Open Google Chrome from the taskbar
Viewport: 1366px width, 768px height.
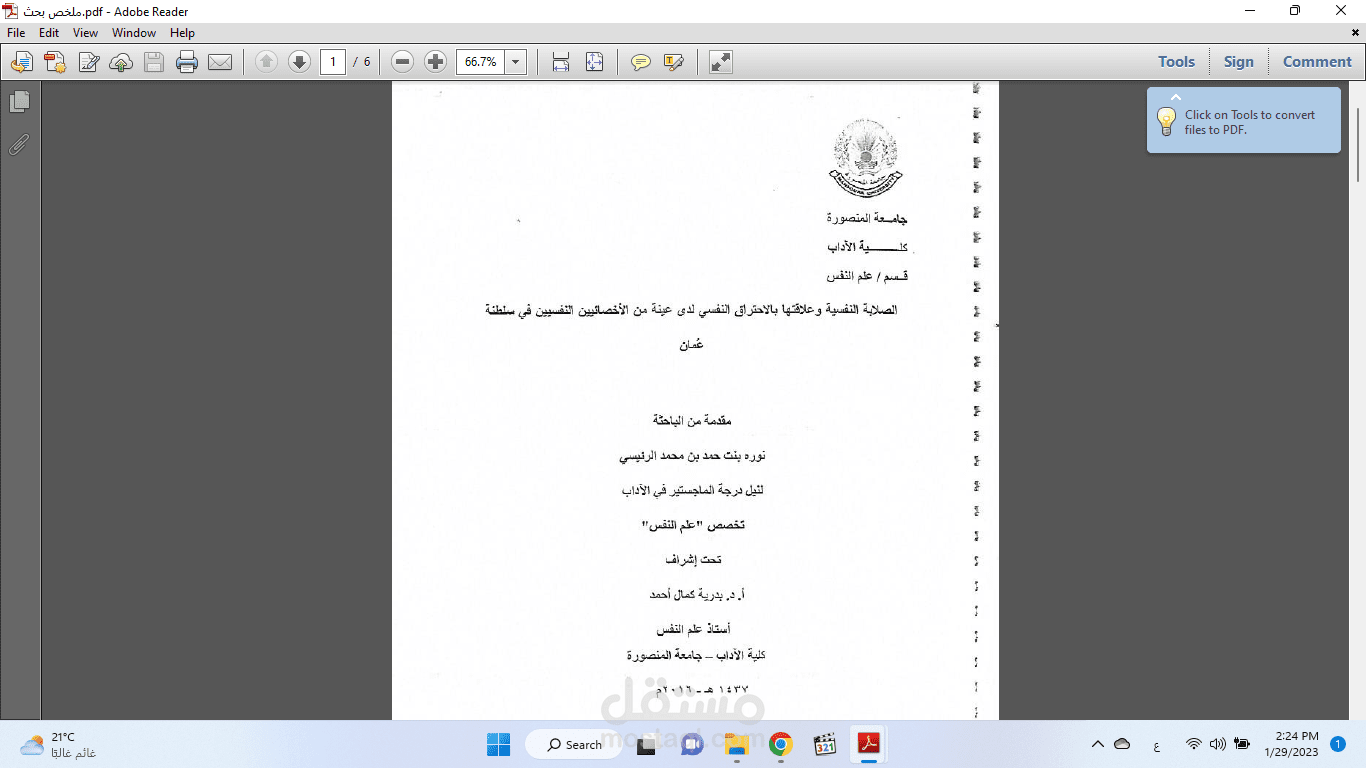780,744
